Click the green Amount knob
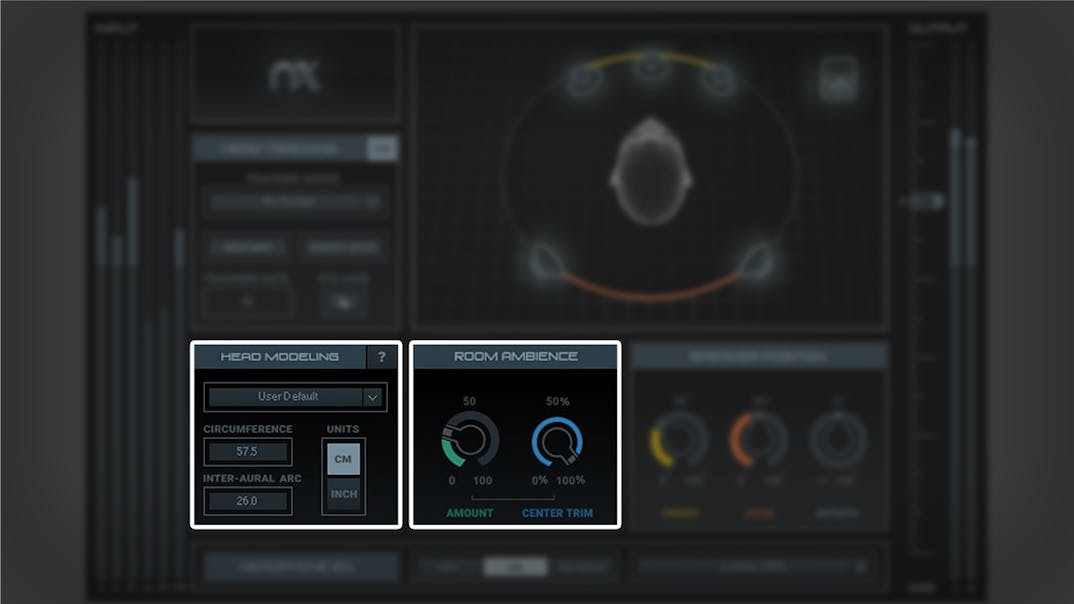This screenshot has width=1074, height=604. point(470,440)
